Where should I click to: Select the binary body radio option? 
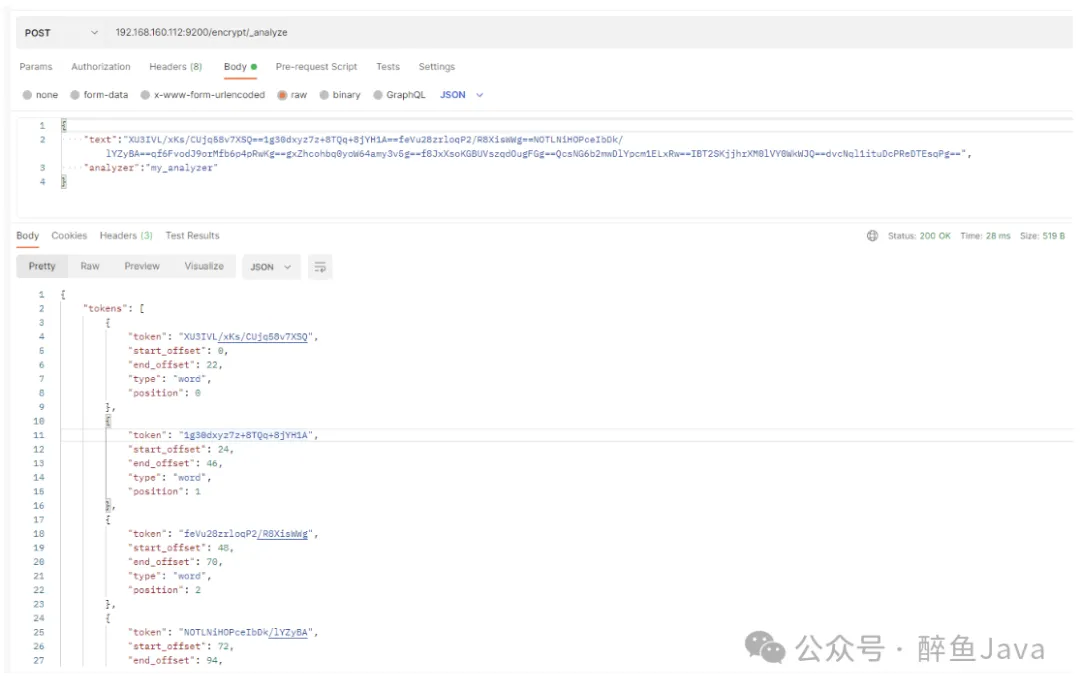(x=324, y=95)
